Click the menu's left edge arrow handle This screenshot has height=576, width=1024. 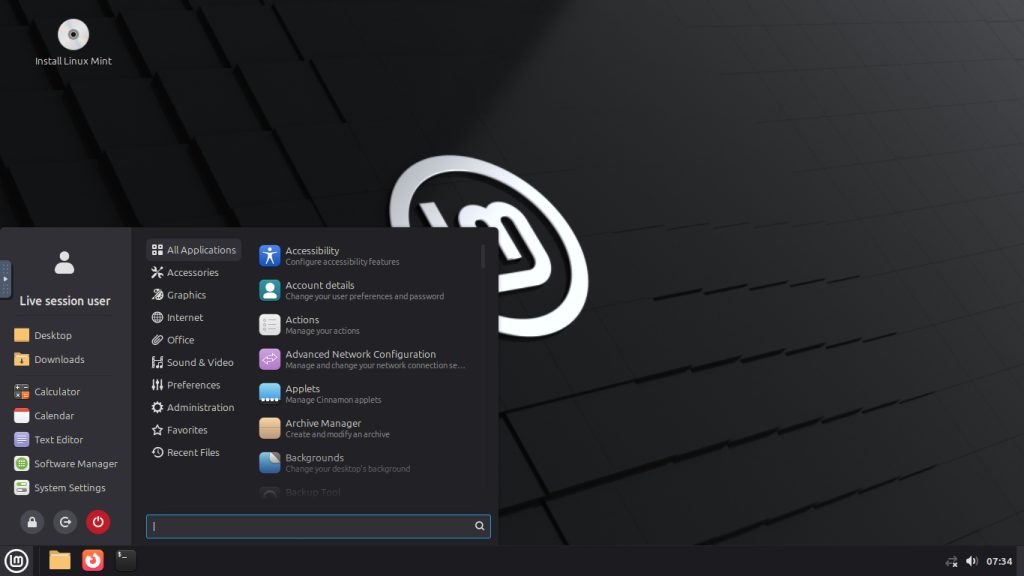click(x=5, y=280)
